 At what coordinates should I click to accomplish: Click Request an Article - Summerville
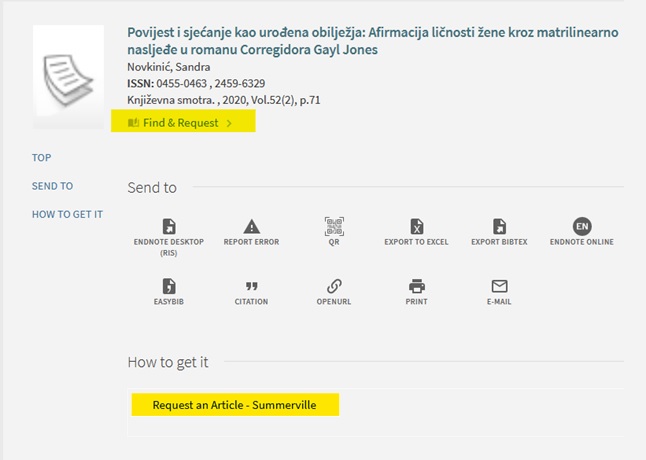coord(234,405)
